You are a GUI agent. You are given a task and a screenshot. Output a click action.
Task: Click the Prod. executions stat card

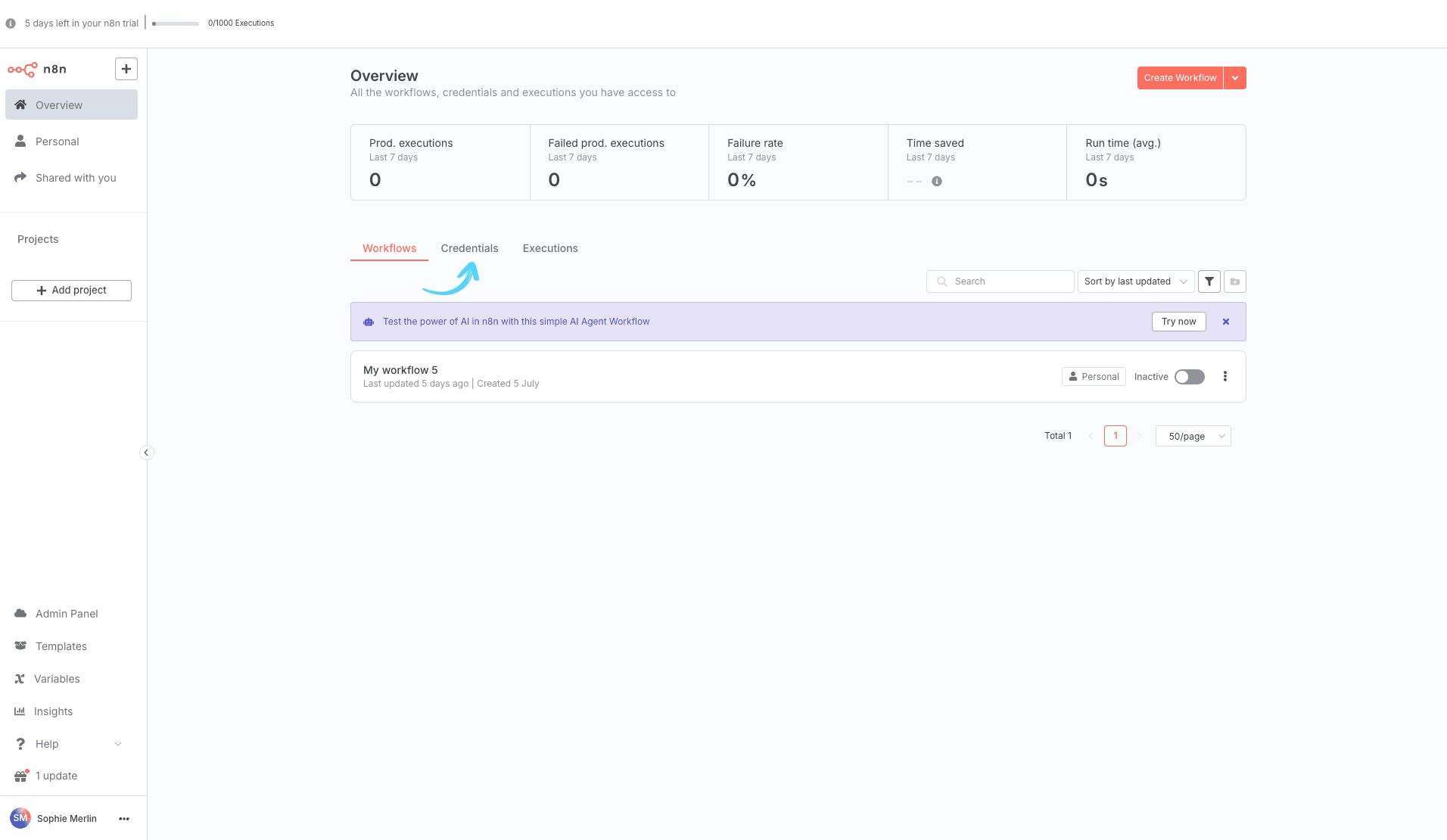pos(440,163)
